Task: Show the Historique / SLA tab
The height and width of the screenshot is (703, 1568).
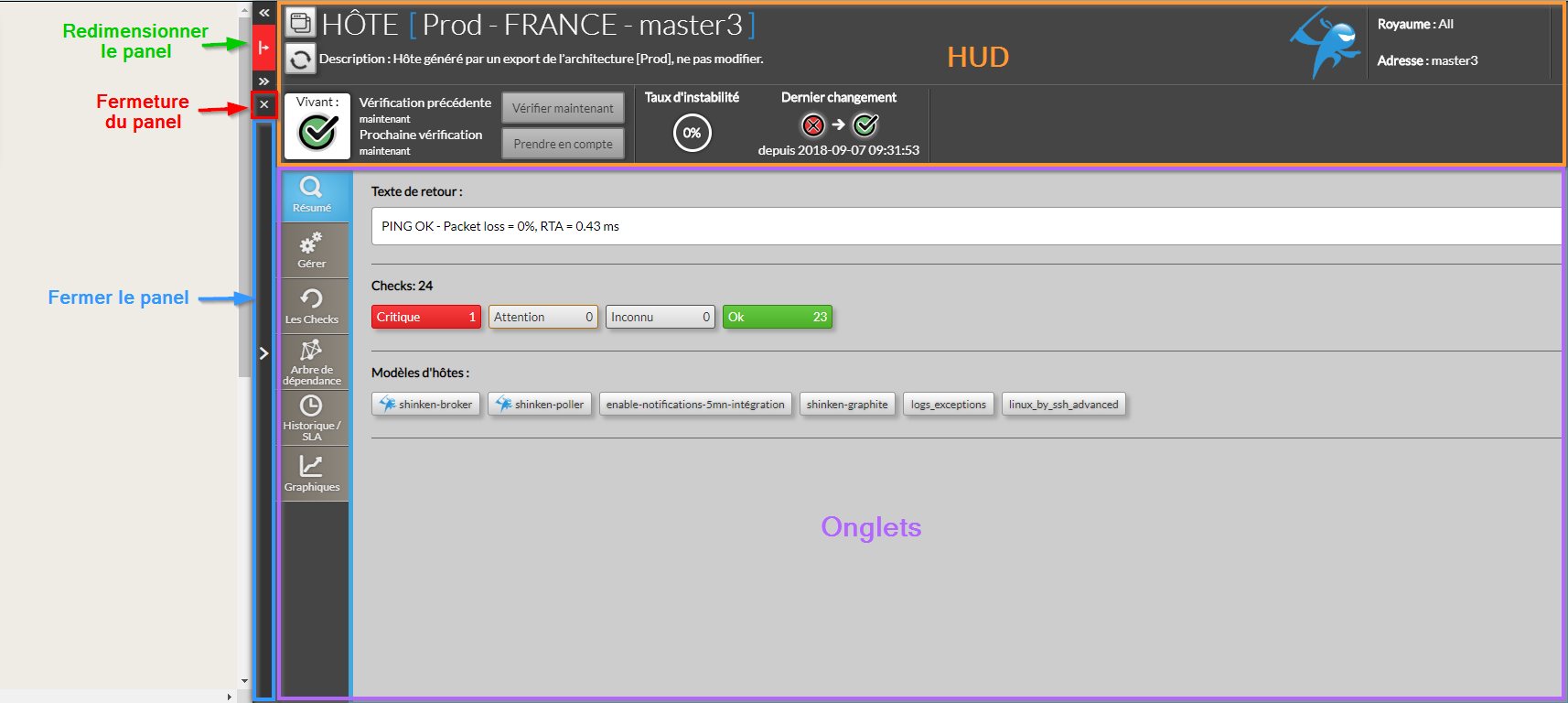Action: (312, 418)
